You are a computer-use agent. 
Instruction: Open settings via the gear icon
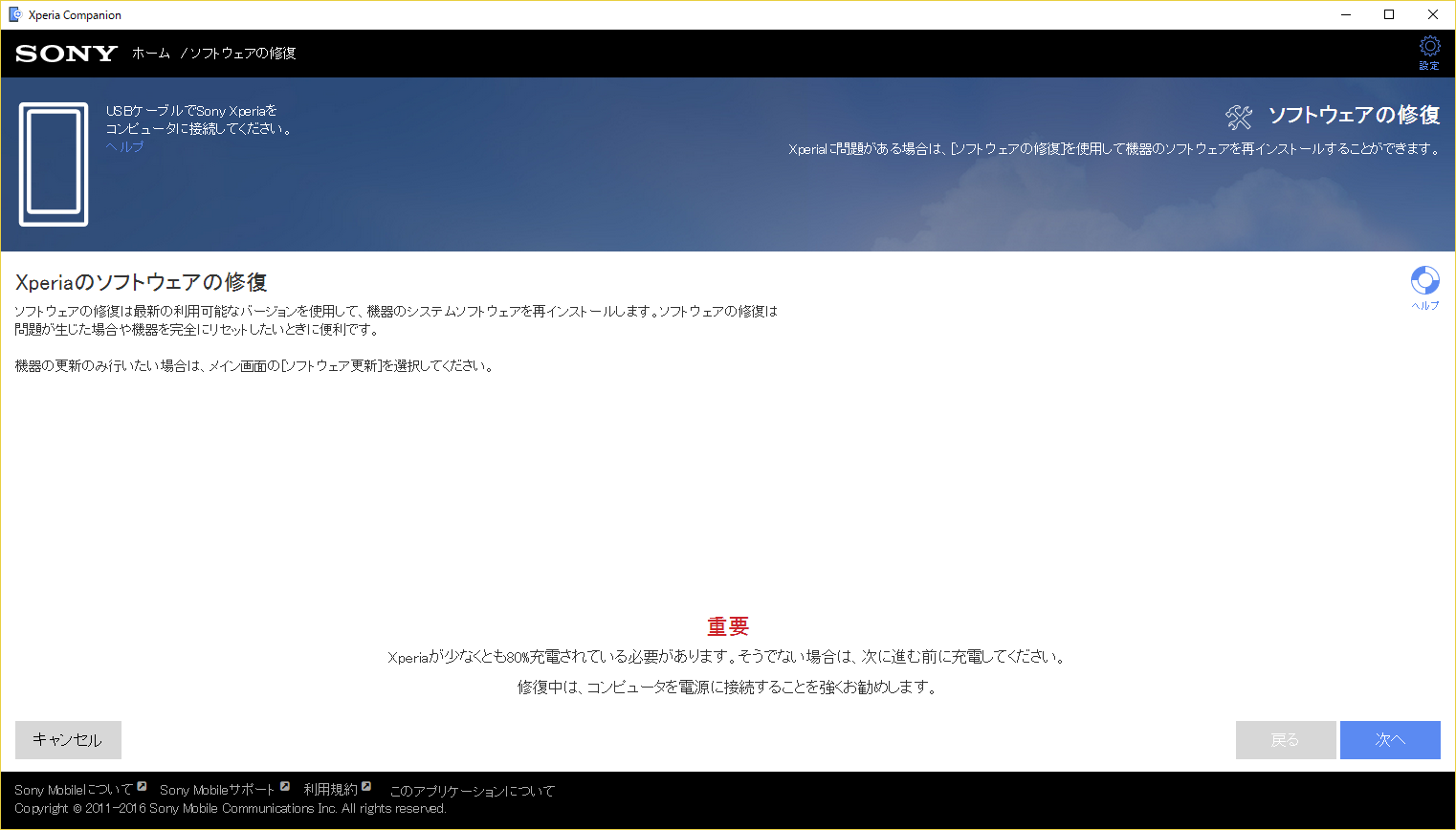point(1429,48)
